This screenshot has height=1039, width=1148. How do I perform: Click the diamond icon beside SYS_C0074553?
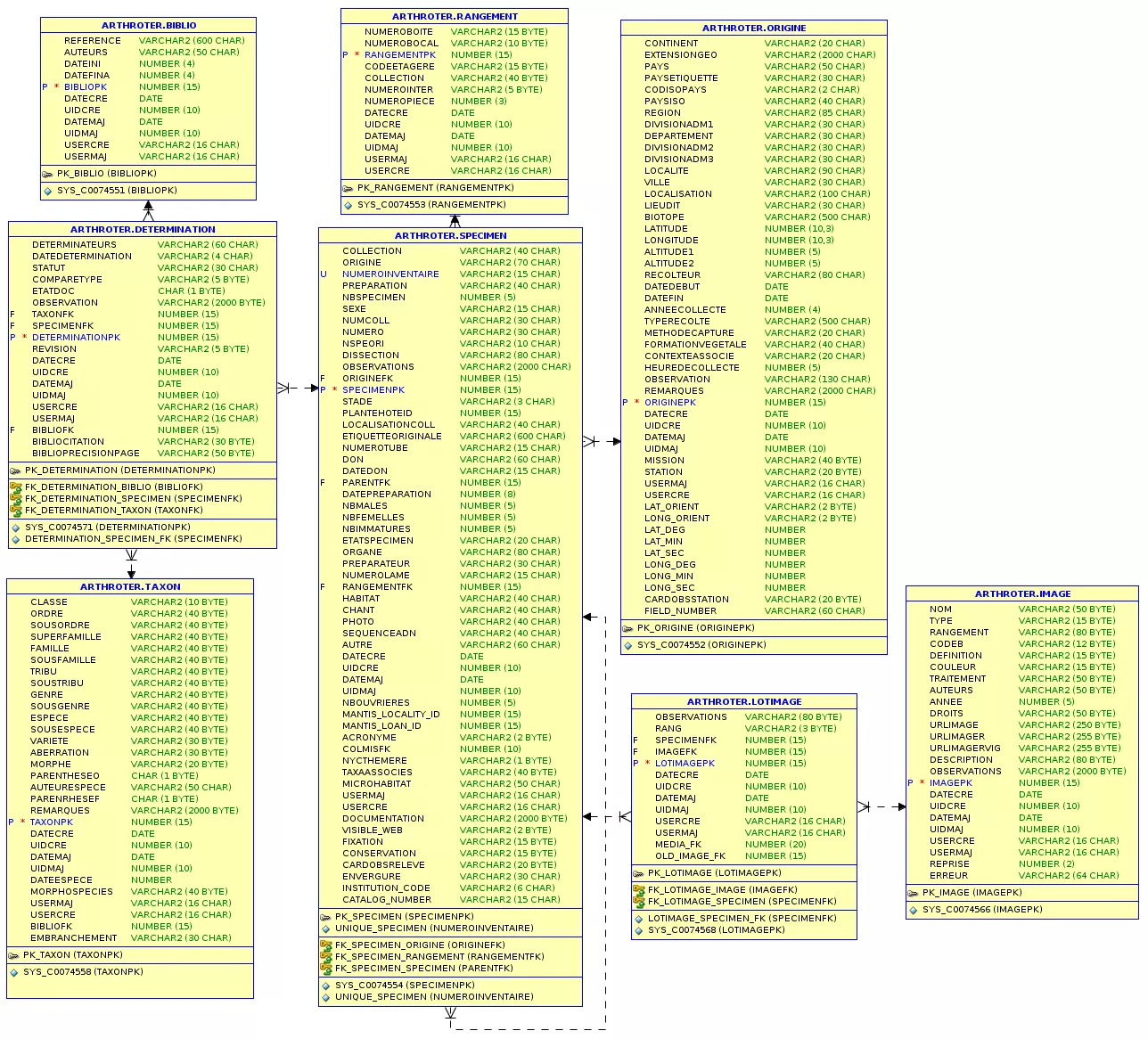[348, 206]
